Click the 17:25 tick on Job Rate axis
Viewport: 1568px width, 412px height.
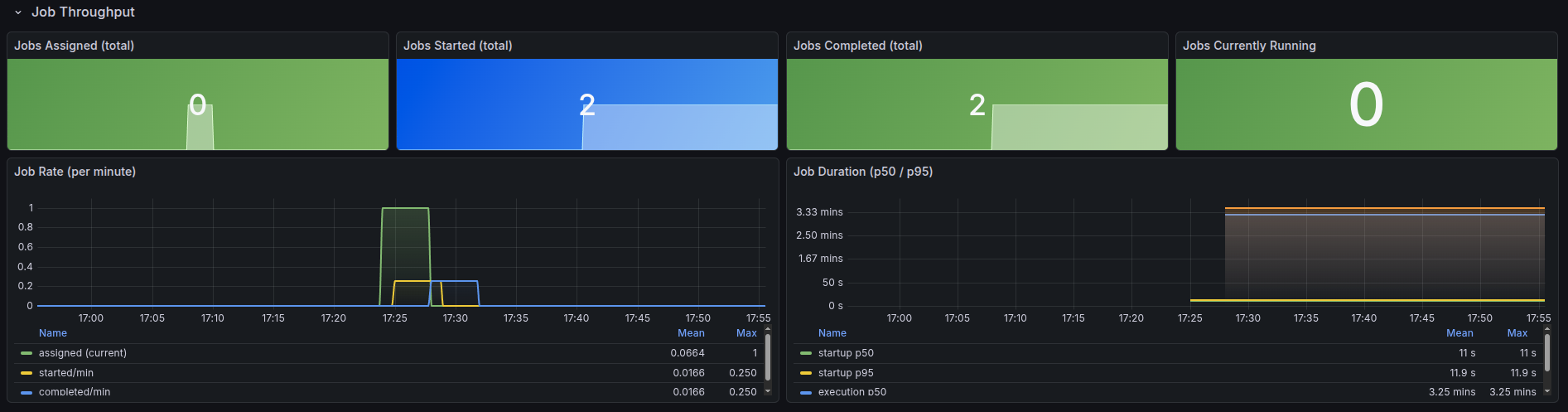pos(395,318)
